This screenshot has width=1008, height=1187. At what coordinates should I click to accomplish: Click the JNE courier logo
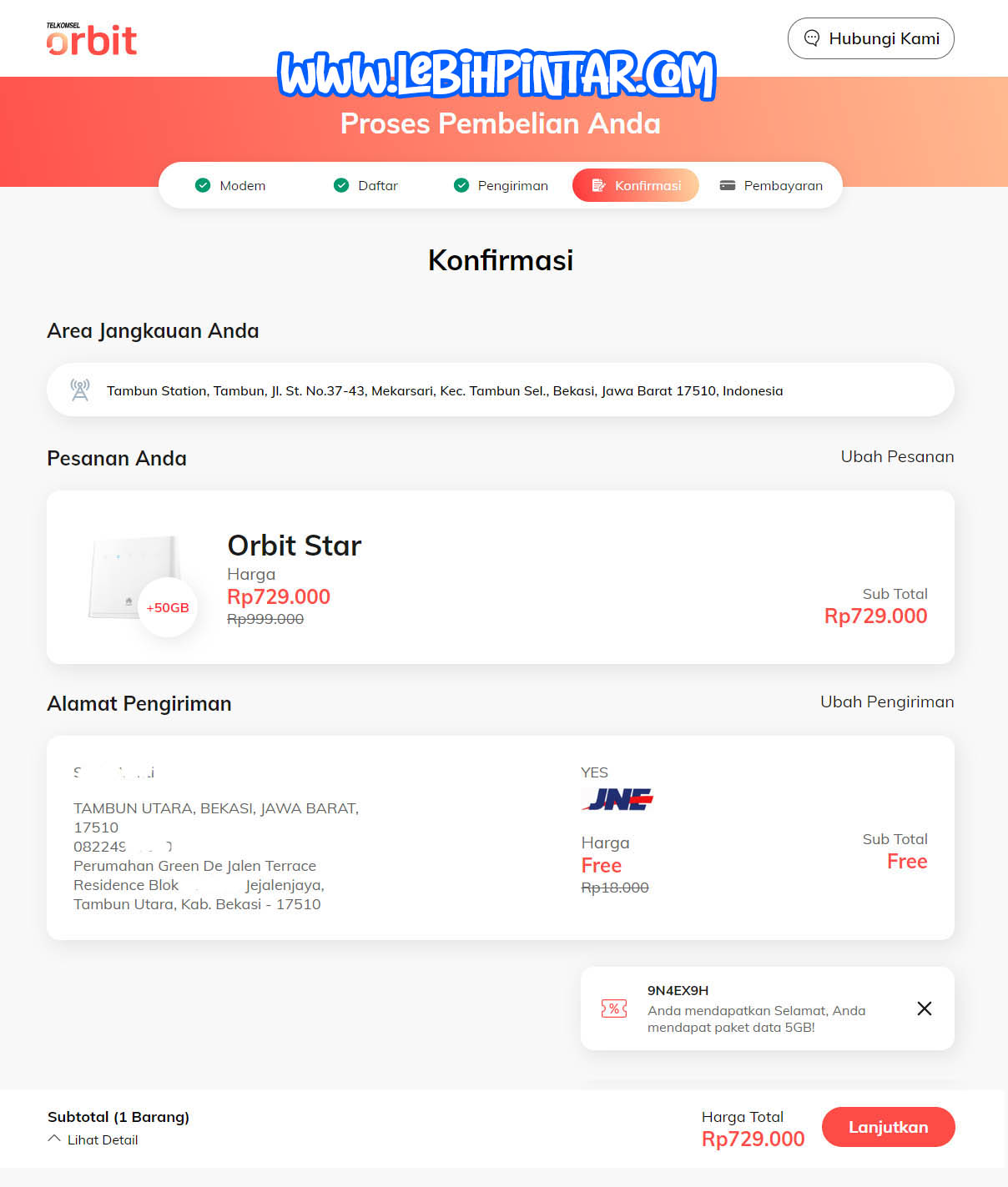(617, 799)
